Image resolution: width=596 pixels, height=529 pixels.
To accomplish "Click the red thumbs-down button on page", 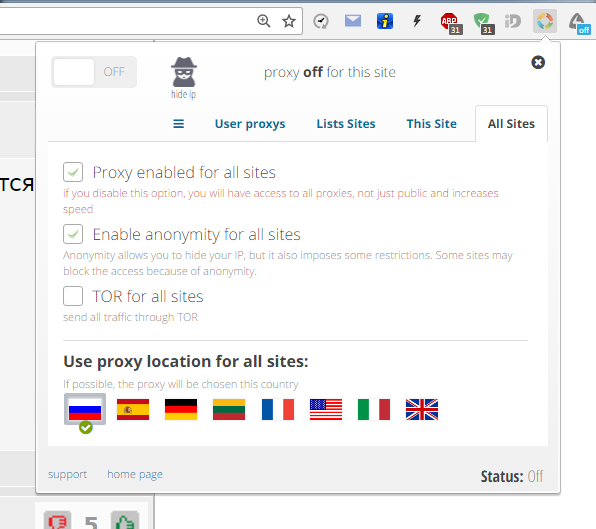I will tap(57, 520).
